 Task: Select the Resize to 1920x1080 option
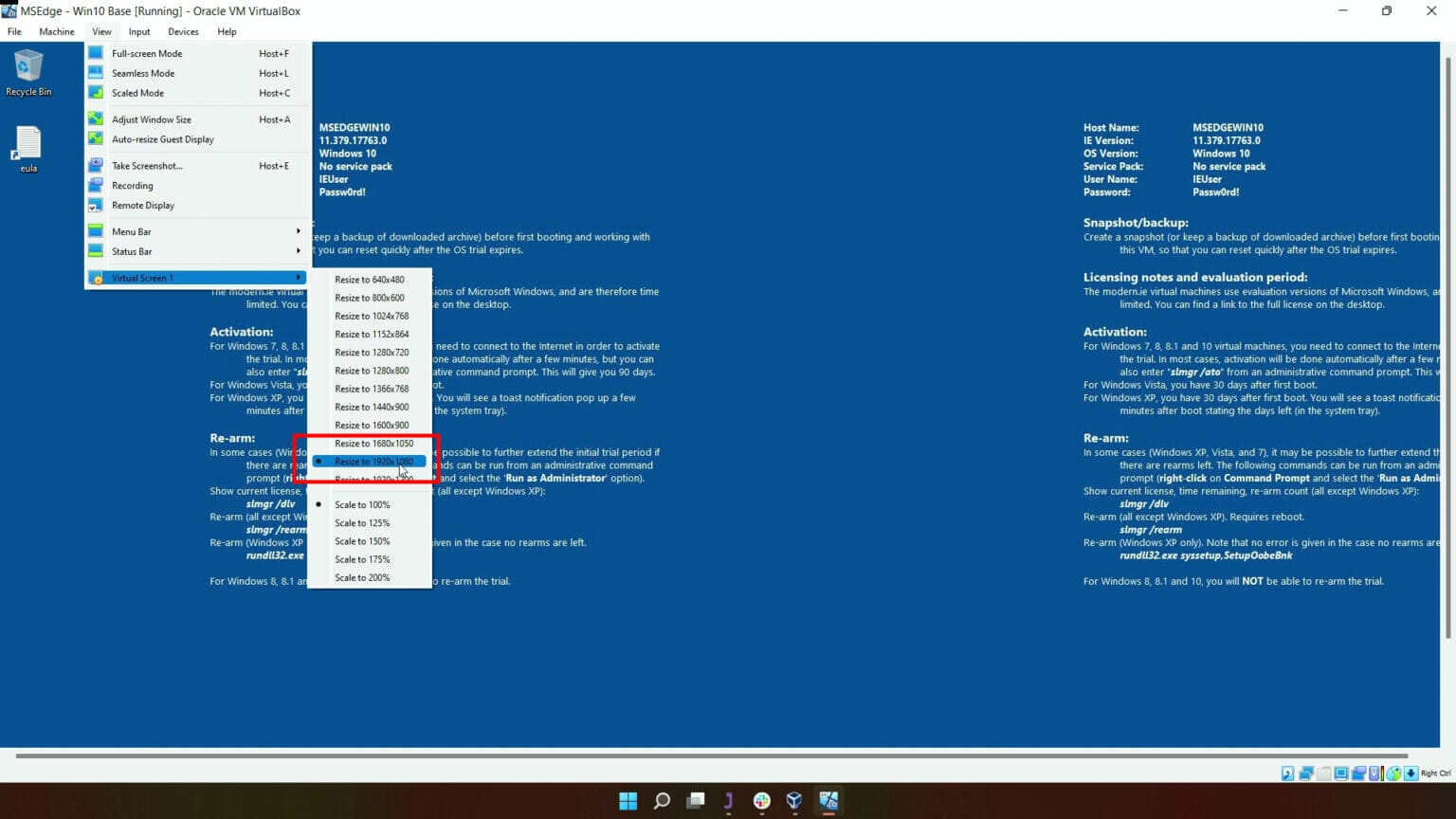373,462
